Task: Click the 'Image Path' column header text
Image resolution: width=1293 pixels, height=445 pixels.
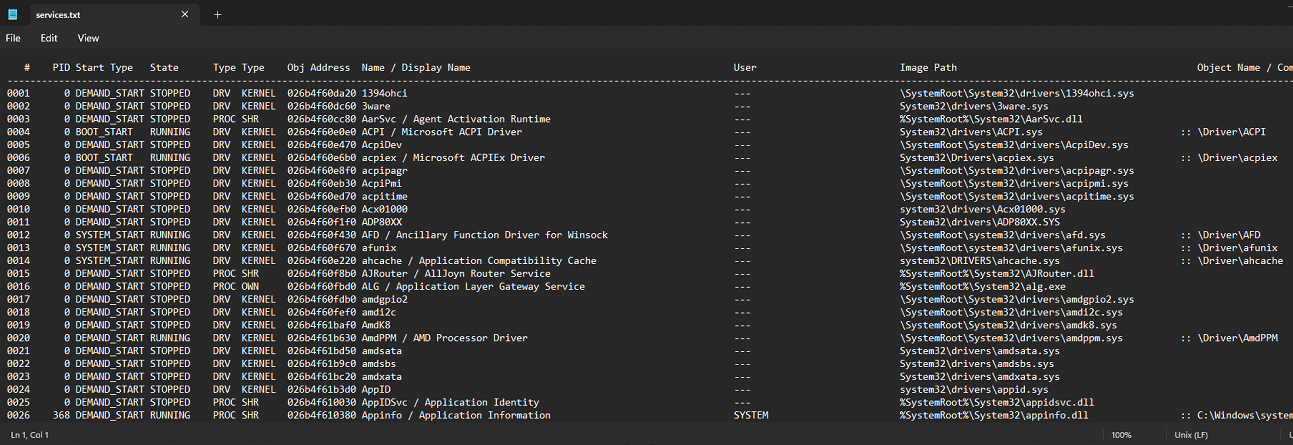Action: (x=928, y=67)
